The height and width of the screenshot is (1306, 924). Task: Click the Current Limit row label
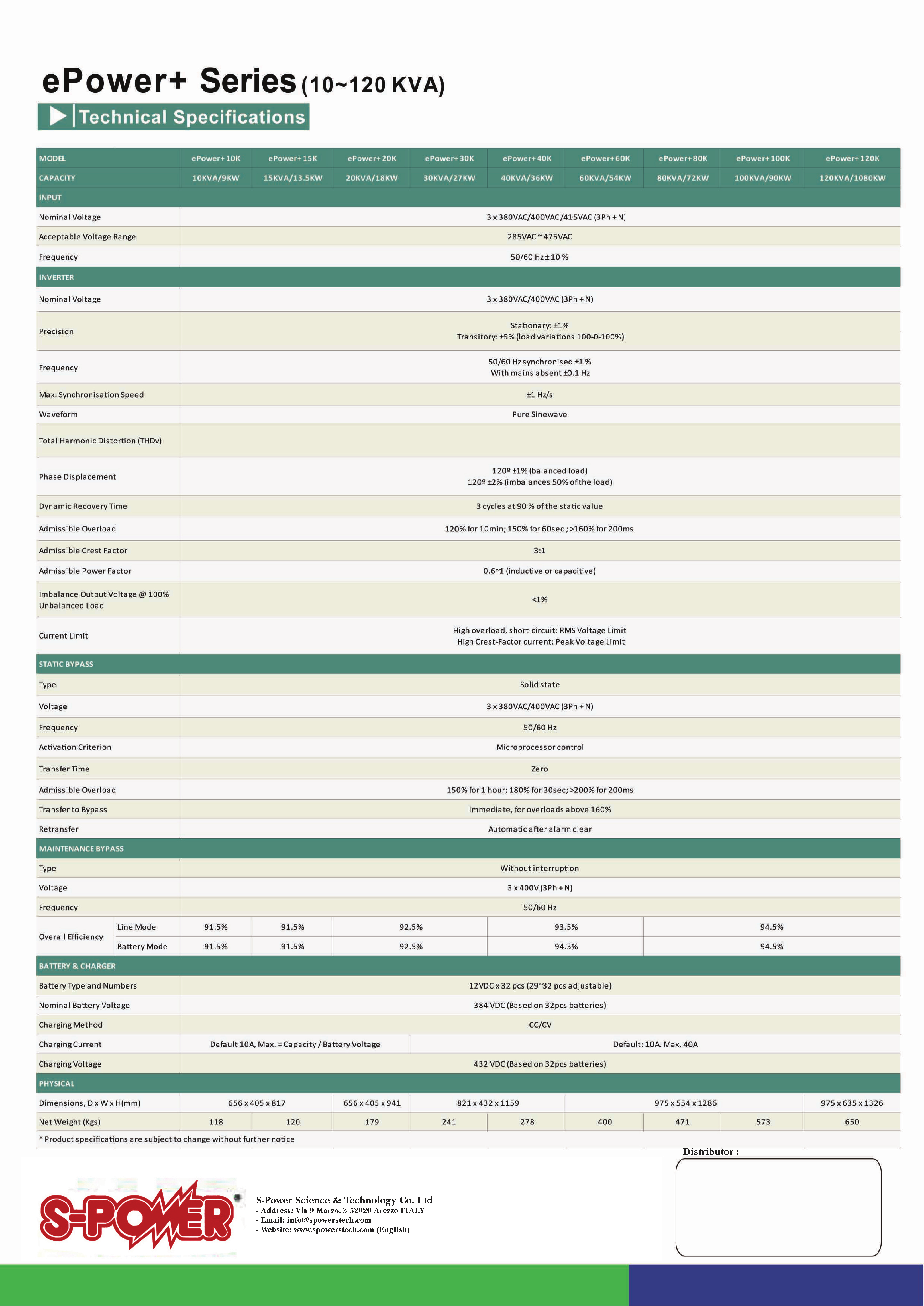click(x=63, y=636)
